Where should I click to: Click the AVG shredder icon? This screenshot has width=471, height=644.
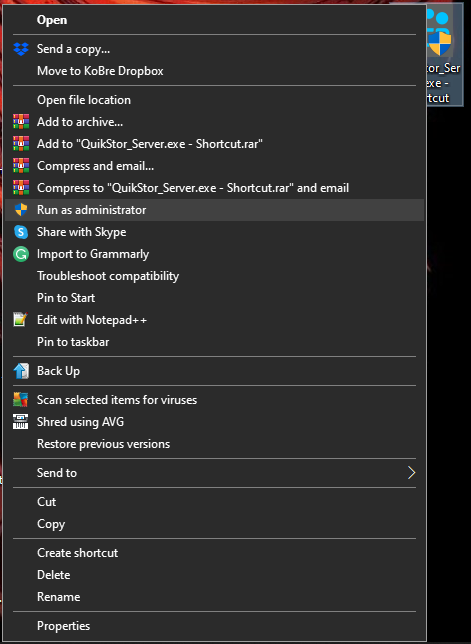click(x=21, y=422)
